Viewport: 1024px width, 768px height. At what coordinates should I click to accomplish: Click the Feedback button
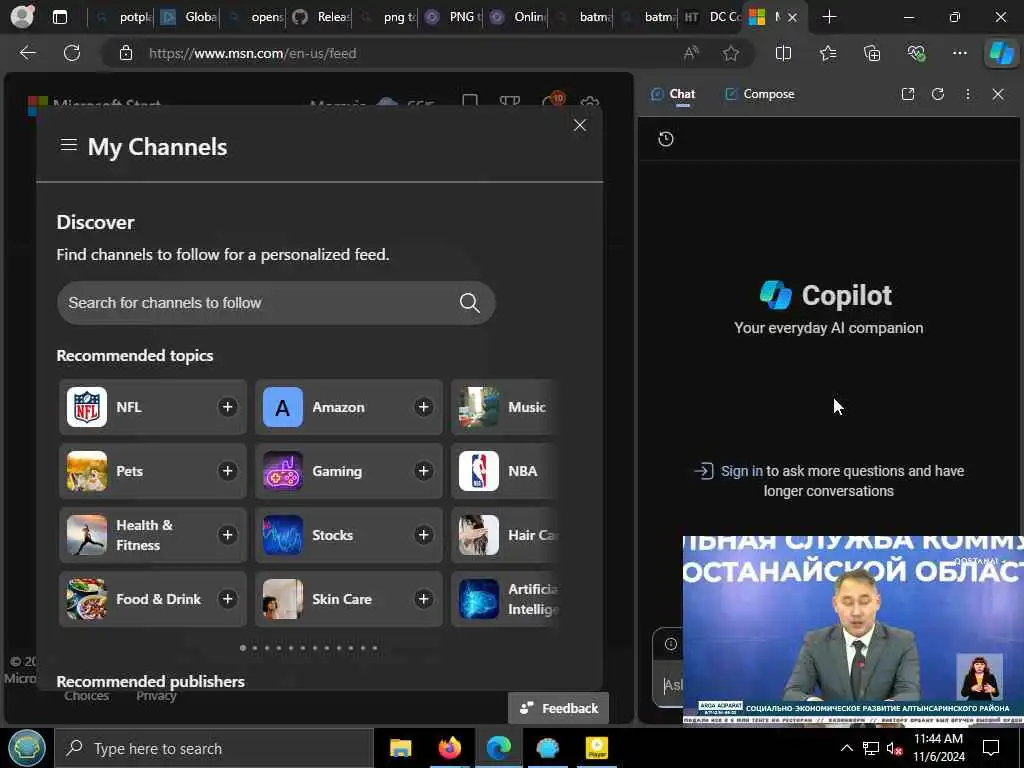pyautogui.click(x=558, y=709)
